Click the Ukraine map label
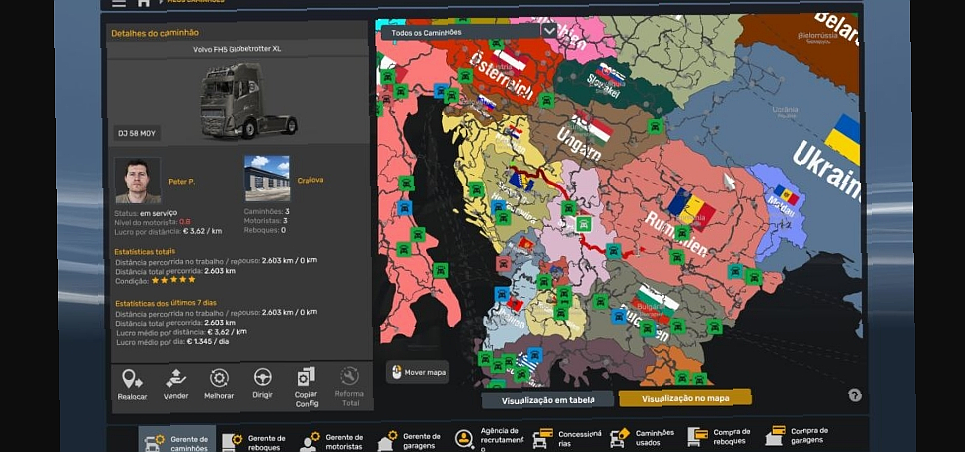The image size is (965, 452). (x=827, y=171)
